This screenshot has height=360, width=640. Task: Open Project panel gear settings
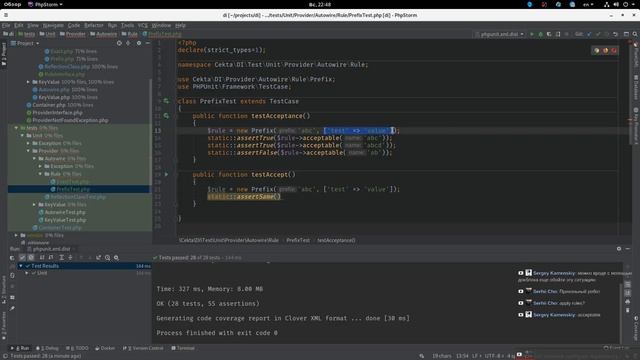point(139,43)
